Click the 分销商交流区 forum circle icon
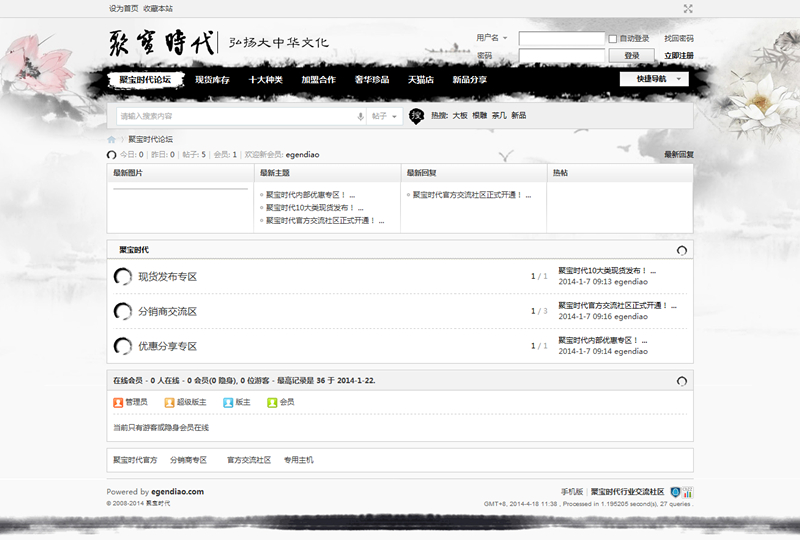Screen dimensions: 800x540 tap(123, 311)
